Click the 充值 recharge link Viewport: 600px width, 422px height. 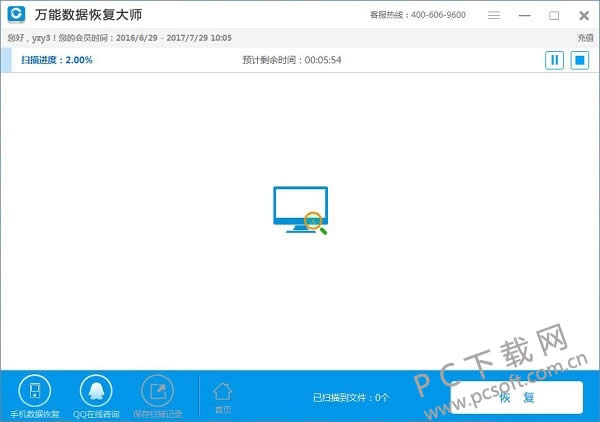coord(585,38)
